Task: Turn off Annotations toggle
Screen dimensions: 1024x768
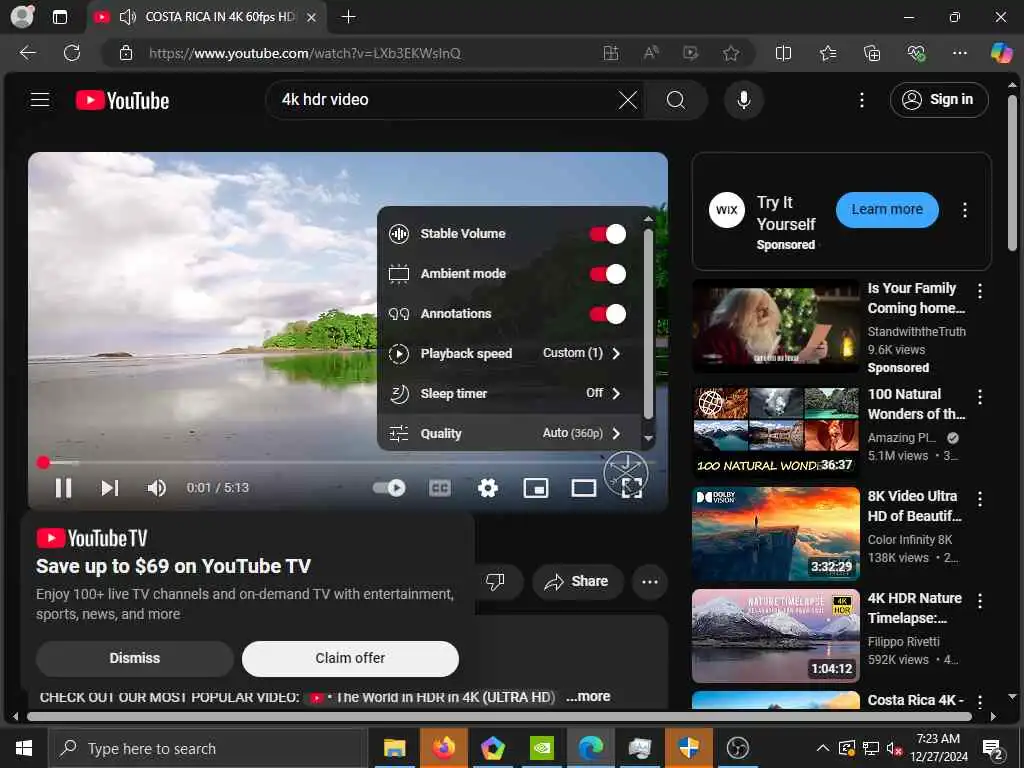Action: pos(607,314)
